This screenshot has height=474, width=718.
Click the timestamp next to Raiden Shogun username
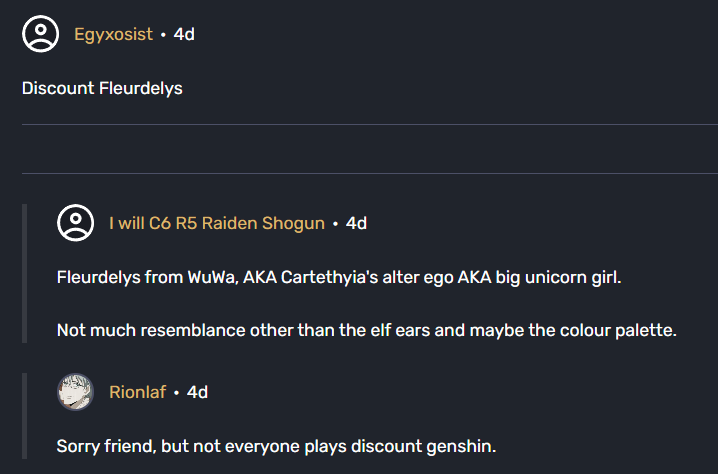[356, 223]
